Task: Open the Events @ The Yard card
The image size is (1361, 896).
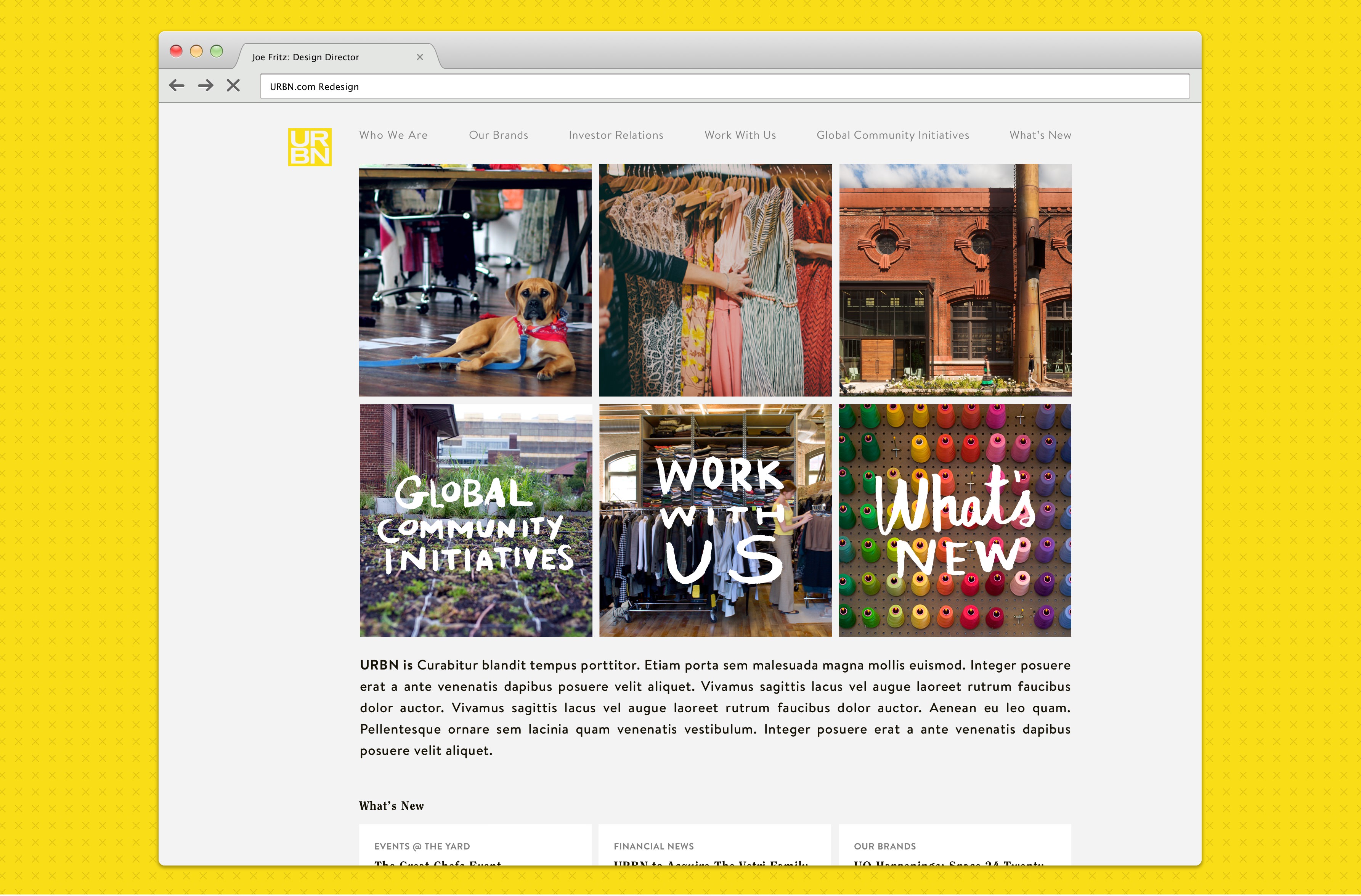Action: (x=475, y=845)
